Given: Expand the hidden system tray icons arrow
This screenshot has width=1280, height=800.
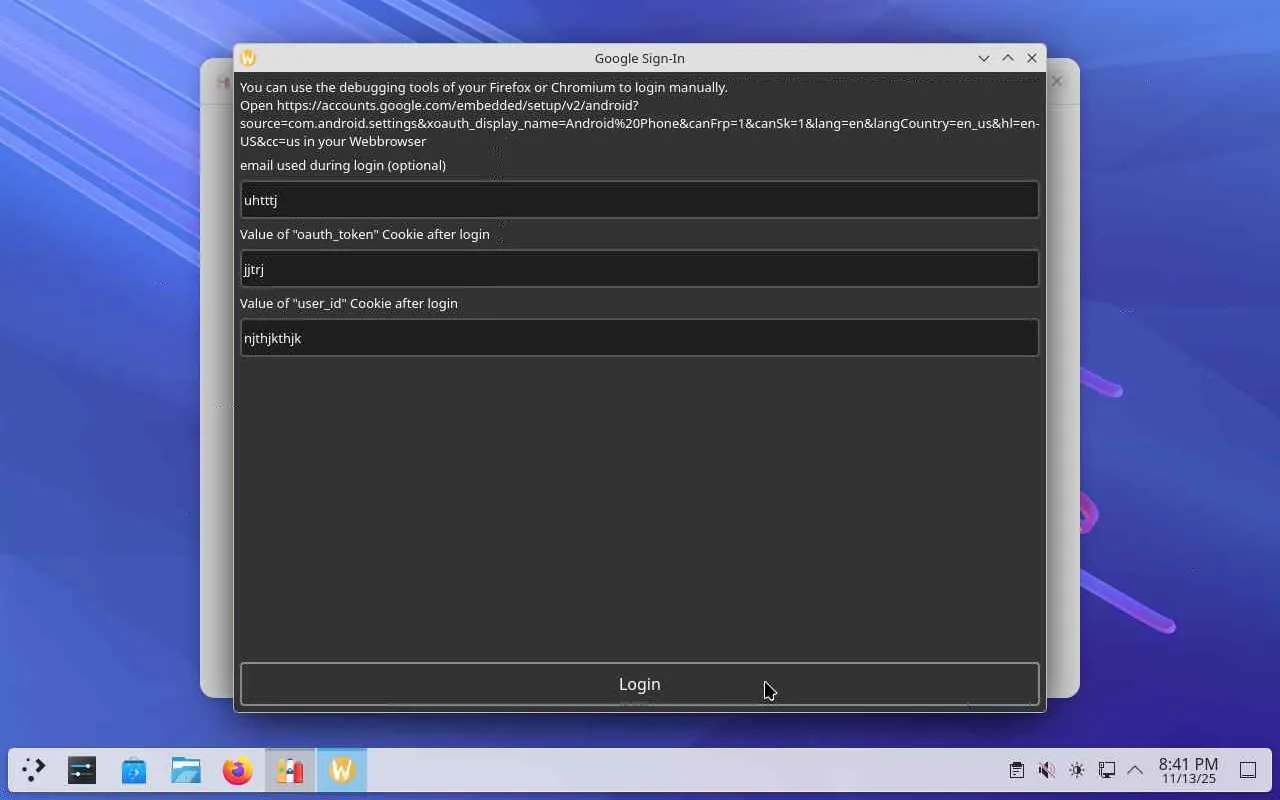Looking at the screenshot, I should [x=1135, y=770].
